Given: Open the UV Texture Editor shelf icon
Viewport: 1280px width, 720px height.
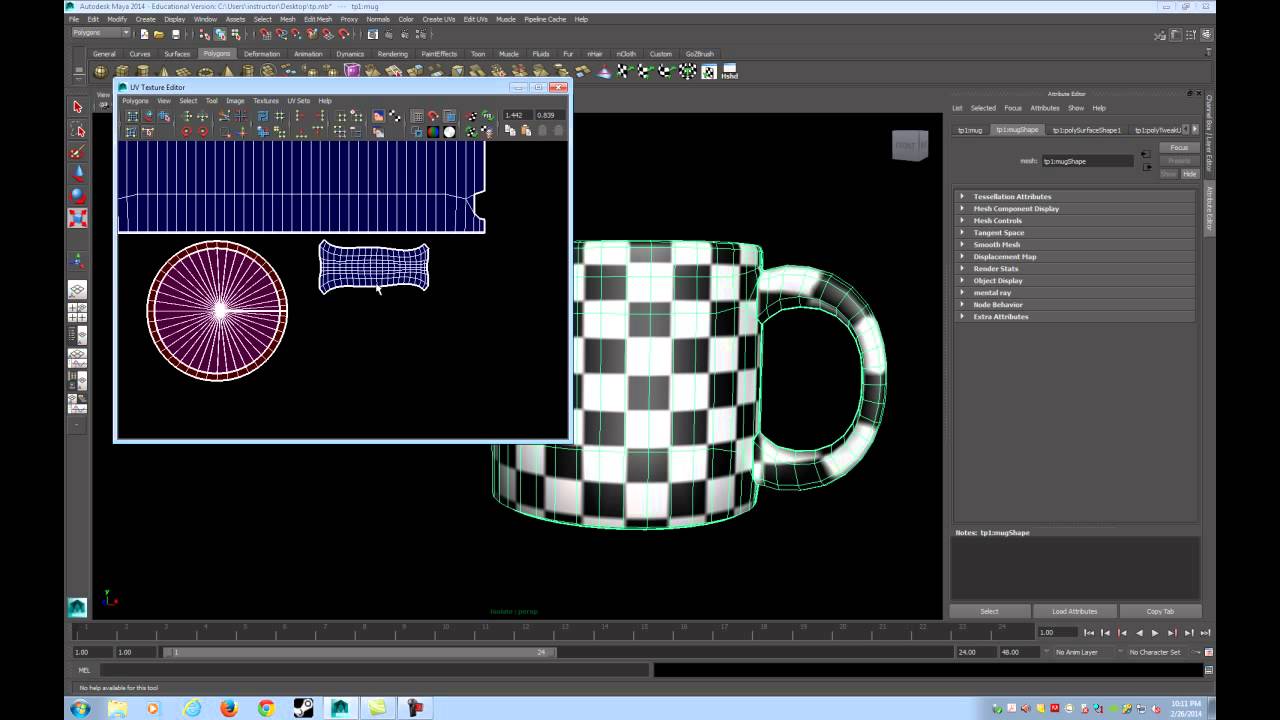Looking at the screenshot, I should [x=709, y=72].
